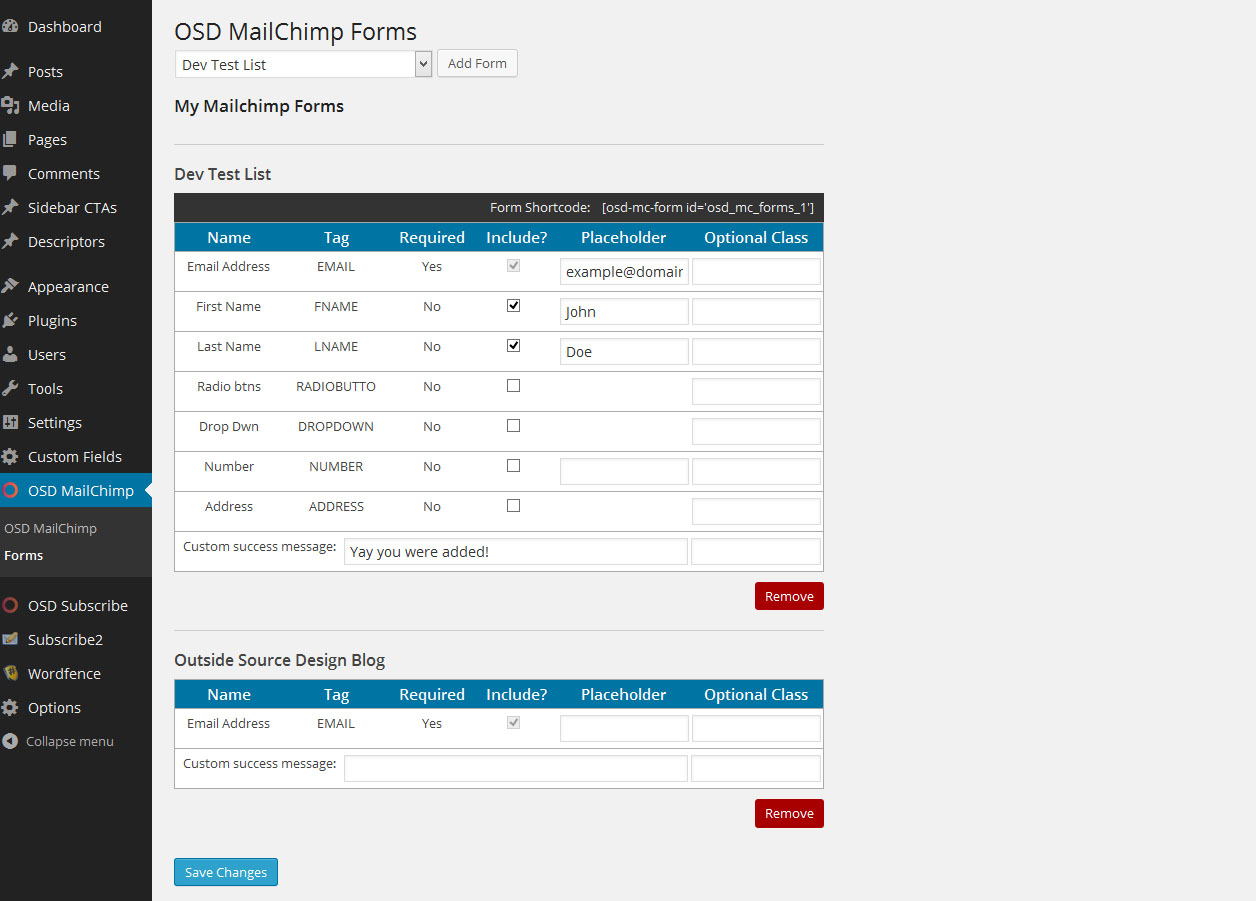
Task: Open Posts in the sidebar menu
Action: pyautogui.click(x=45, y=72)
